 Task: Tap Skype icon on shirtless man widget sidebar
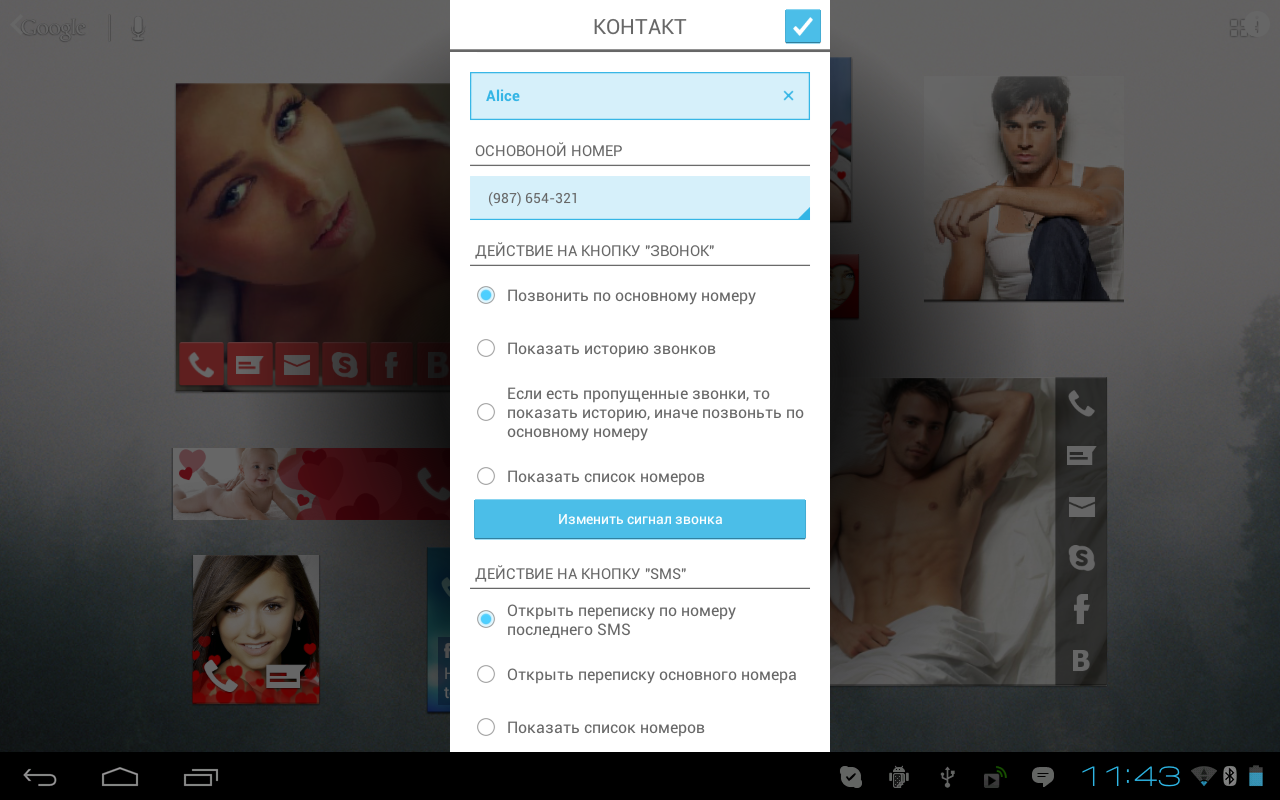(x=1081, y=558)
